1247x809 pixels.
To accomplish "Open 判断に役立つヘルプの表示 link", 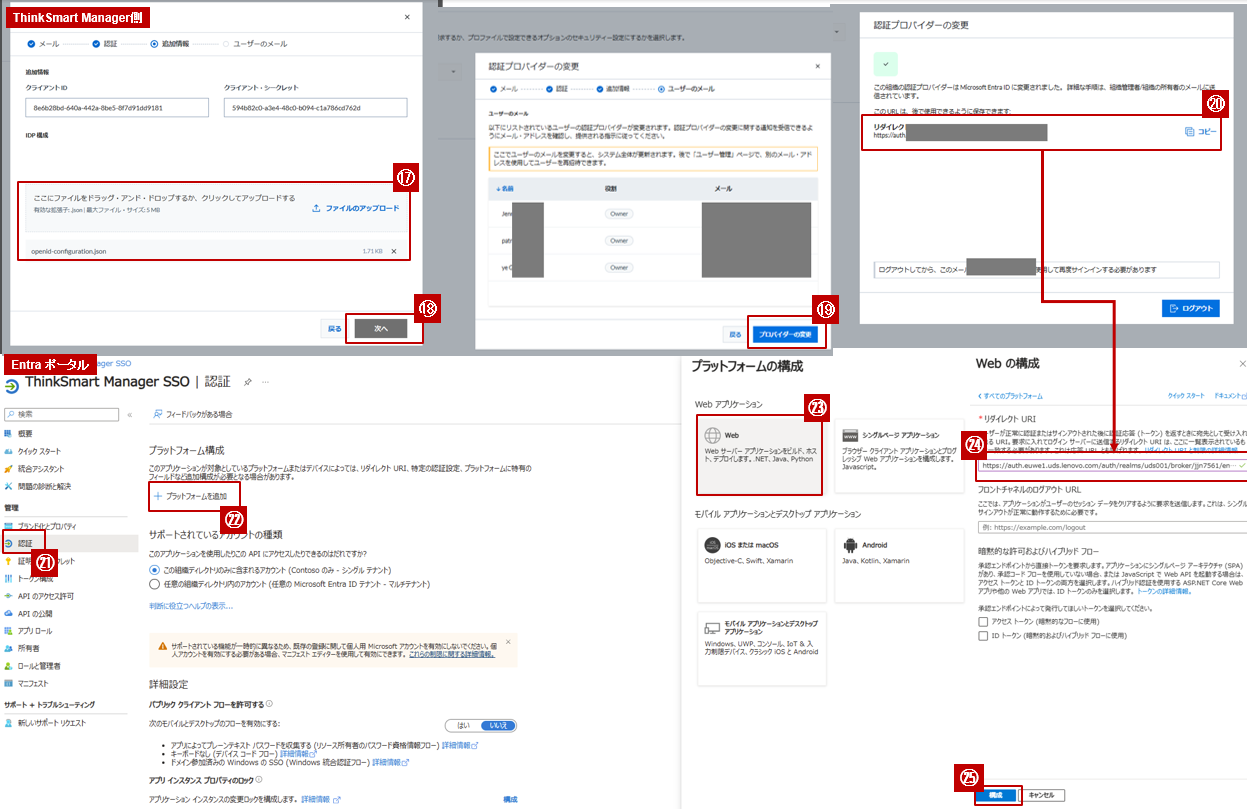I will coord(191,605).
